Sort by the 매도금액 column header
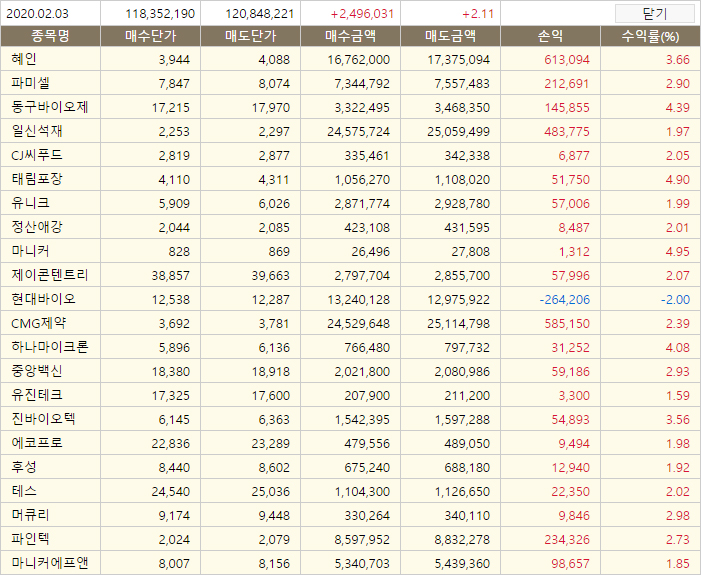701x575 pixels. click(x=451, y=36)
